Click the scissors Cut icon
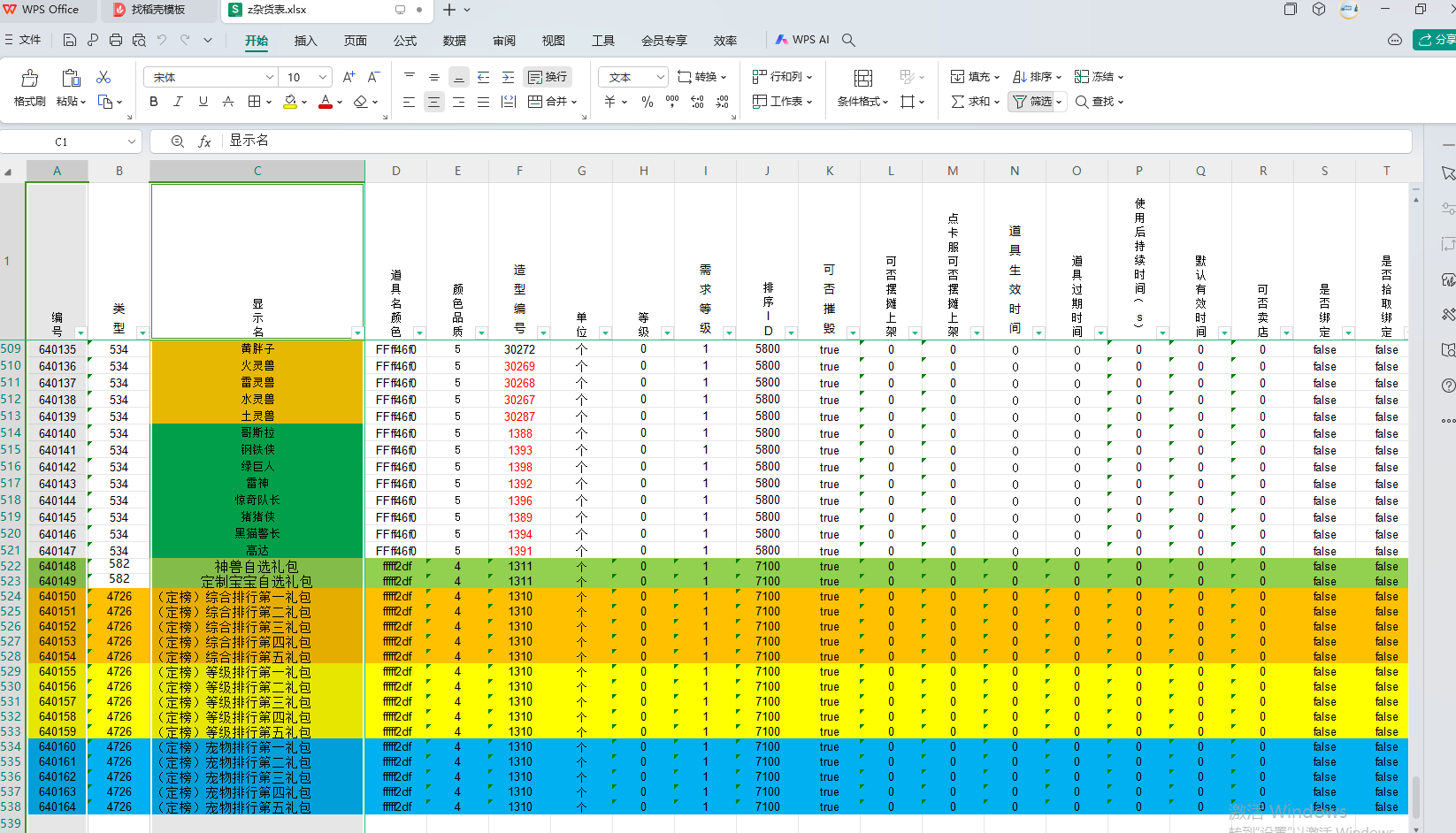1456x833 pixels. (103, 78)
